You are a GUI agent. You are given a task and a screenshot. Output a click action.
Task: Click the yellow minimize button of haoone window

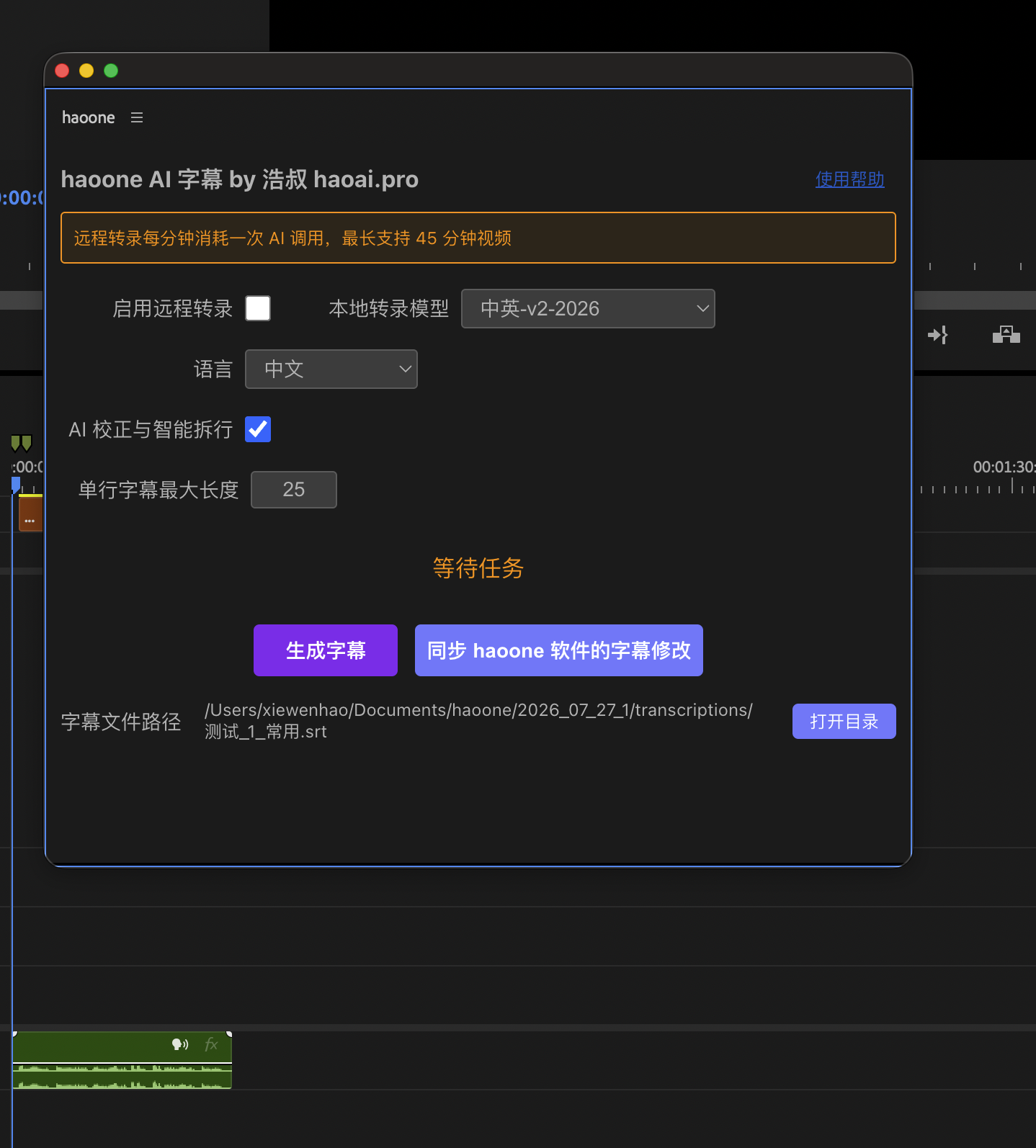(x=86, y=71)
